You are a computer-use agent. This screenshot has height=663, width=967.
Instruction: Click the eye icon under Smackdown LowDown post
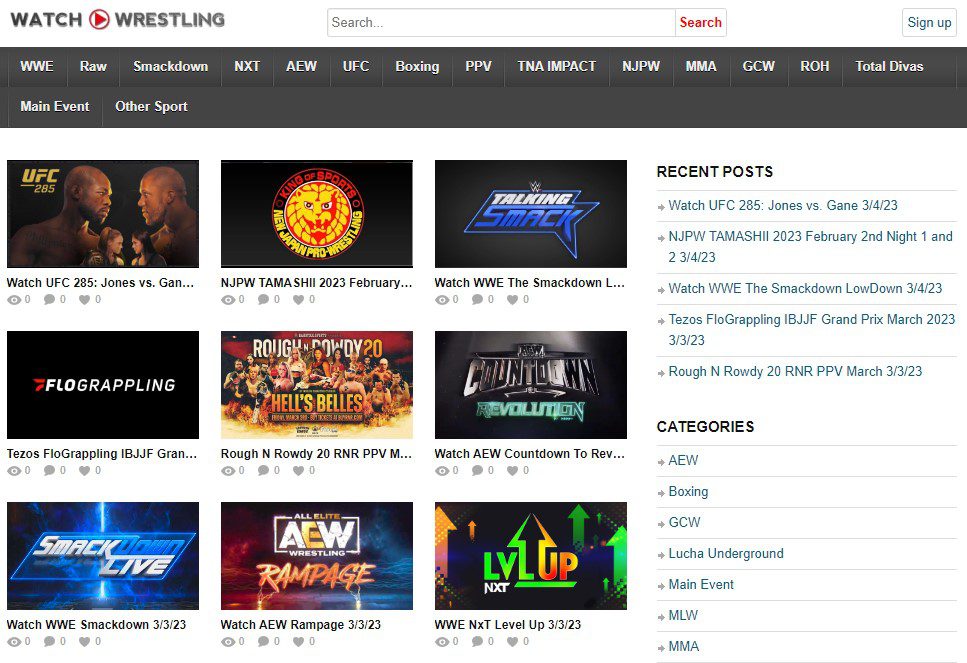(442, 300)
